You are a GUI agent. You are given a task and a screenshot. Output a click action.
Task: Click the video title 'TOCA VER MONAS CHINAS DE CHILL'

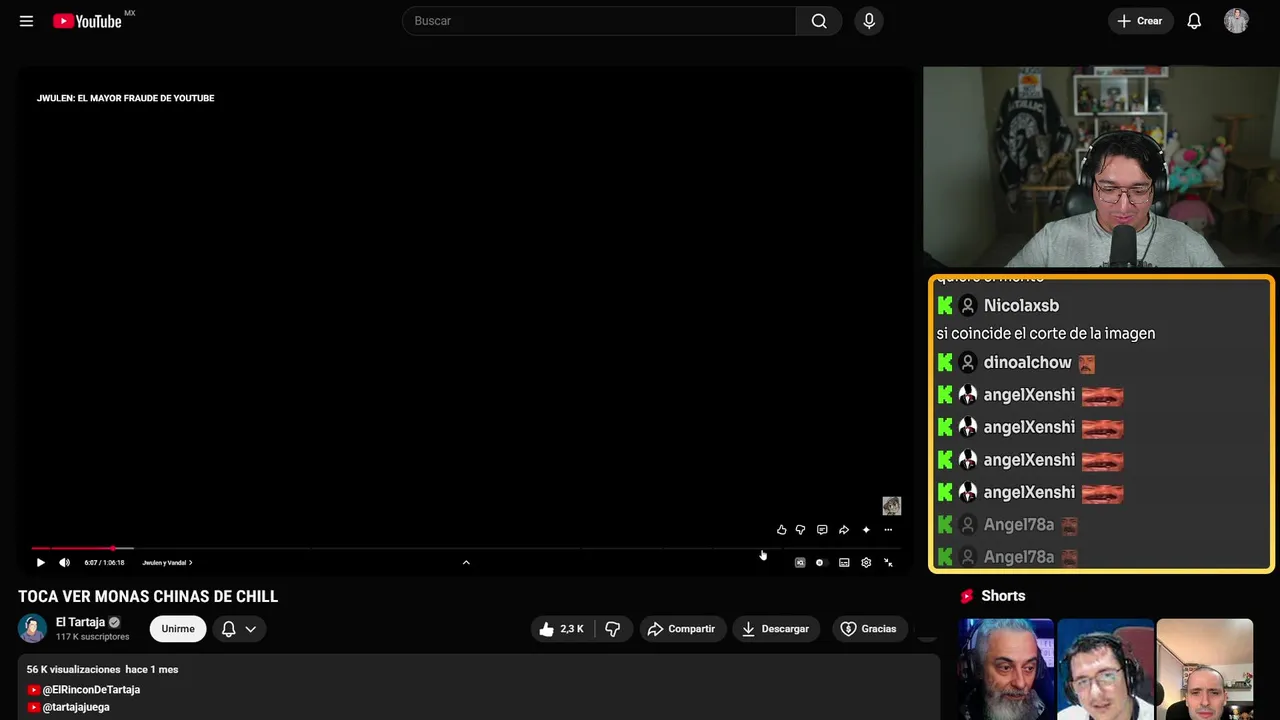point(148,597)
